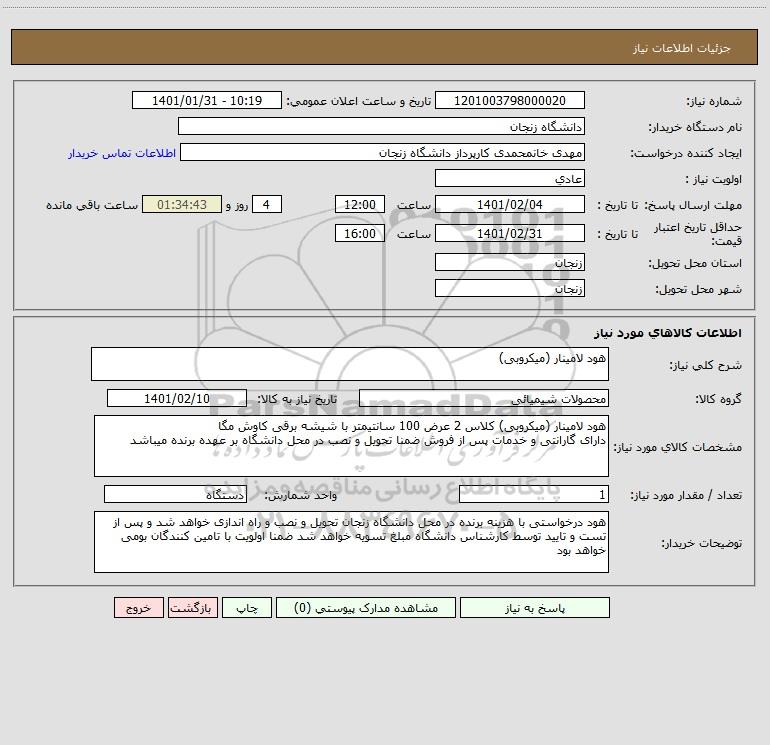Click the goods specifications text box
This screenshot has width=770, height=745.
351,446
